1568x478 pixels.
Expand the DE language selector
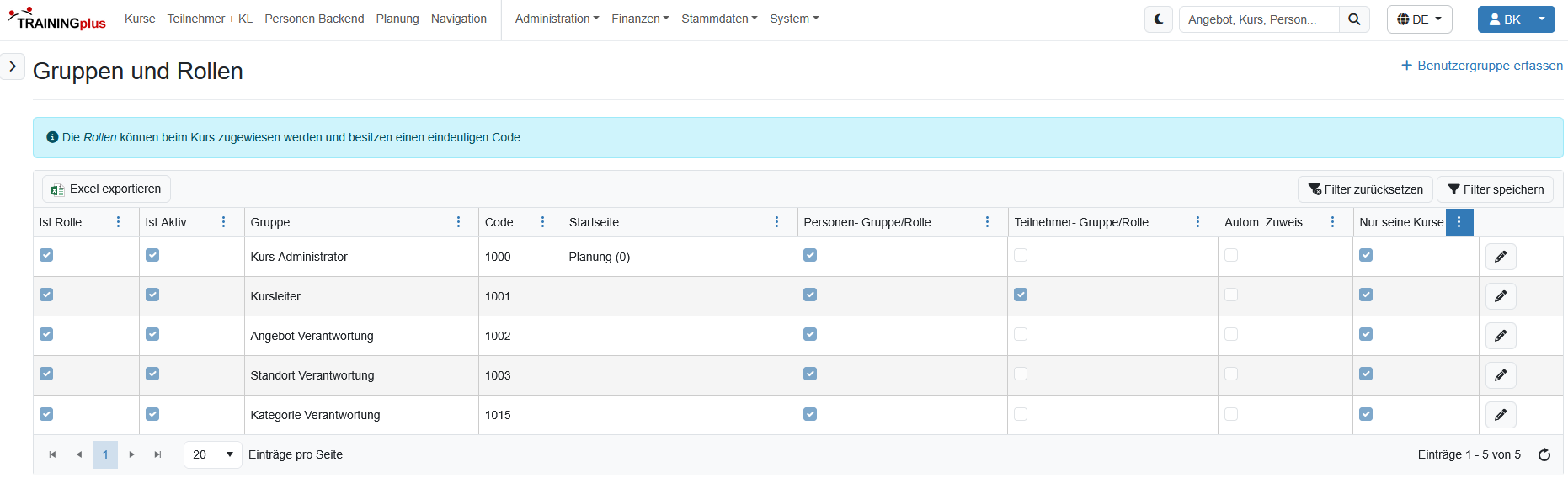point(1419,19)
